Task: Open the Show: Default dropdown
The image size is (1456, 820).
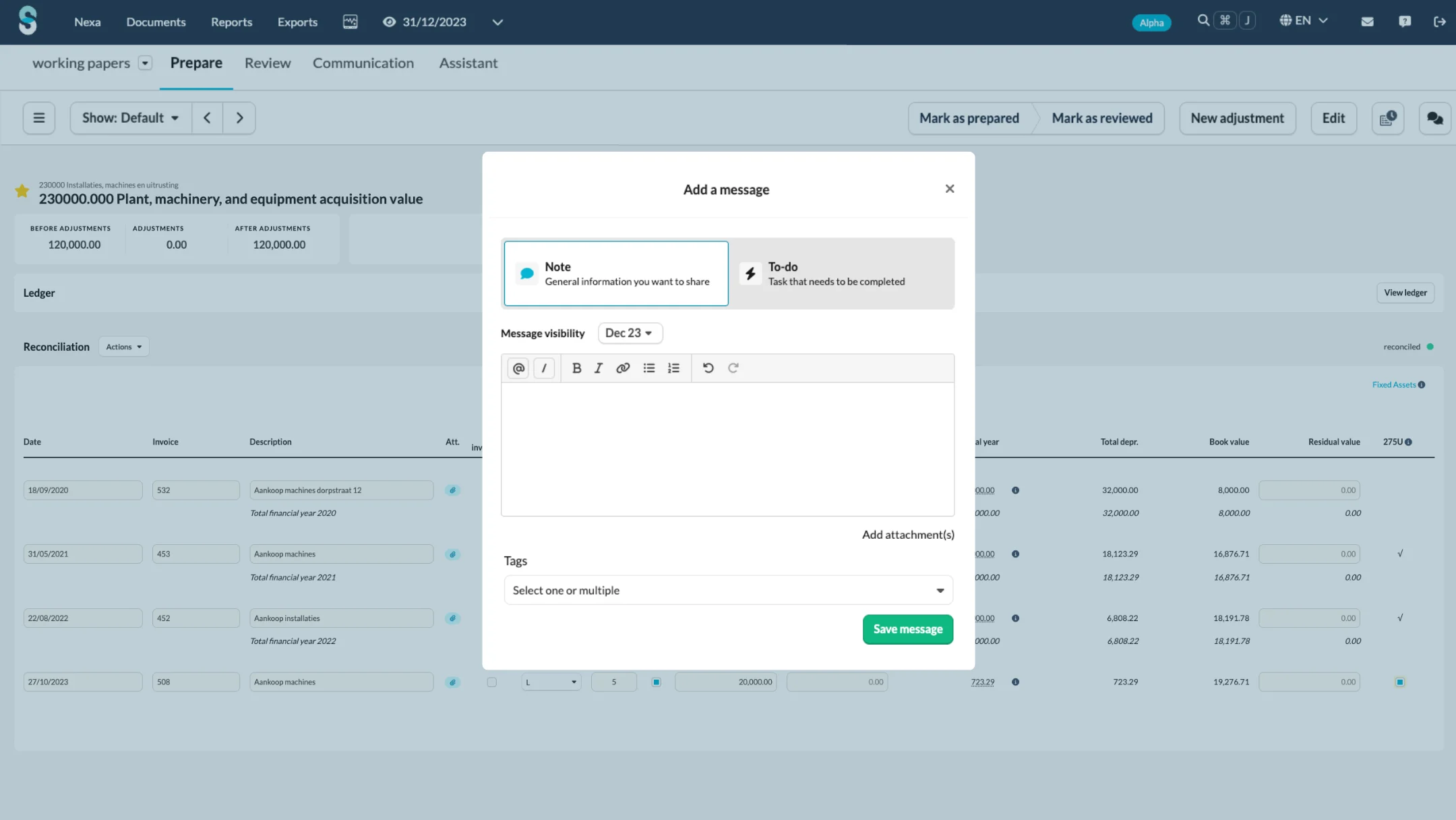Action: [x=131, y=119]
